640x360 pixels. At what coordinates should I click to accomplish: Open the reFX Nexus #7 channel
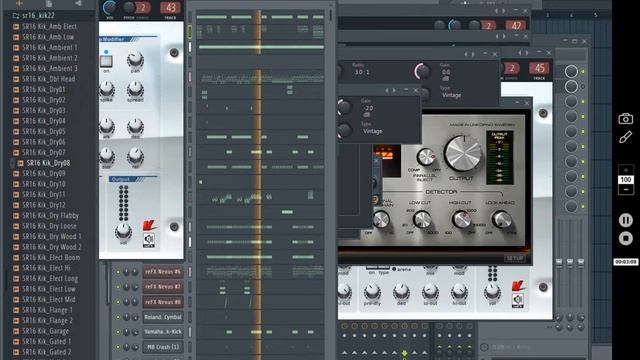(x=162, y=287)
